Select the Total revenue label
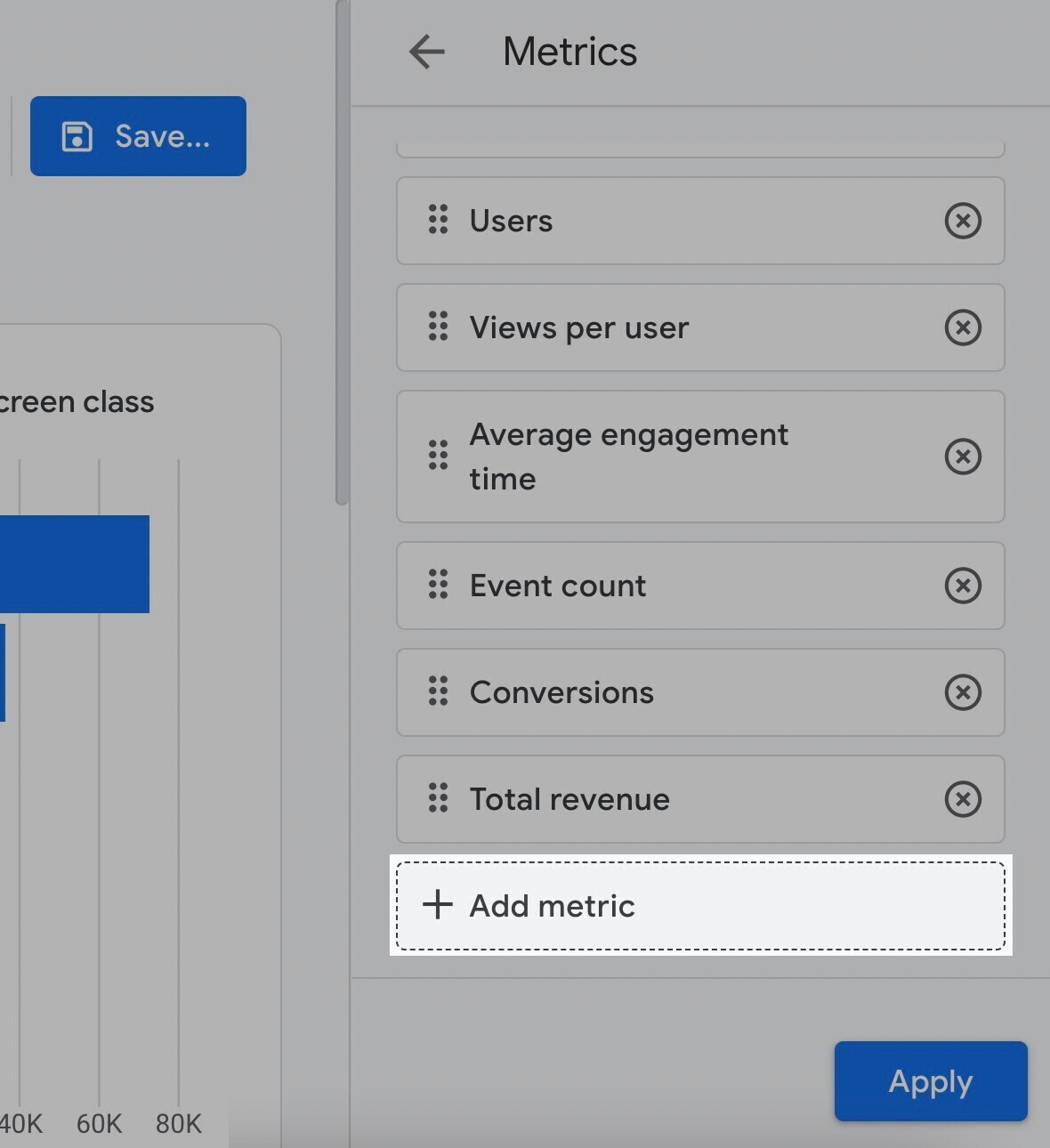1050x1148 pixels. [x=569, y=799]
